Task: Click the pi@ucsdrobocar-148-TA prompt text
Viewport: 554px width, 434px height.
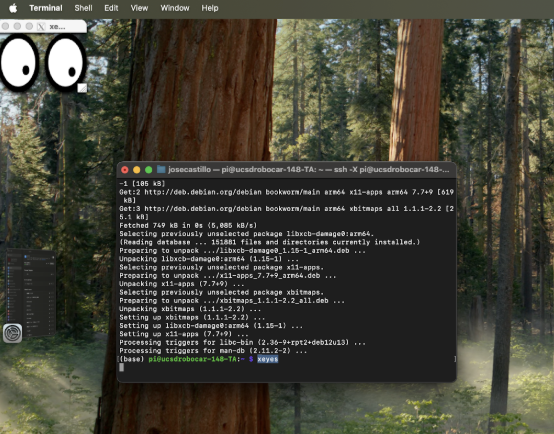Action: click(194, 359)
